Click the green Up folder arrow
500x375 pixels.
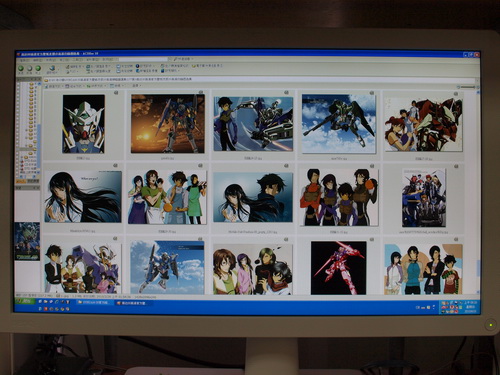(x=38, y=68)
